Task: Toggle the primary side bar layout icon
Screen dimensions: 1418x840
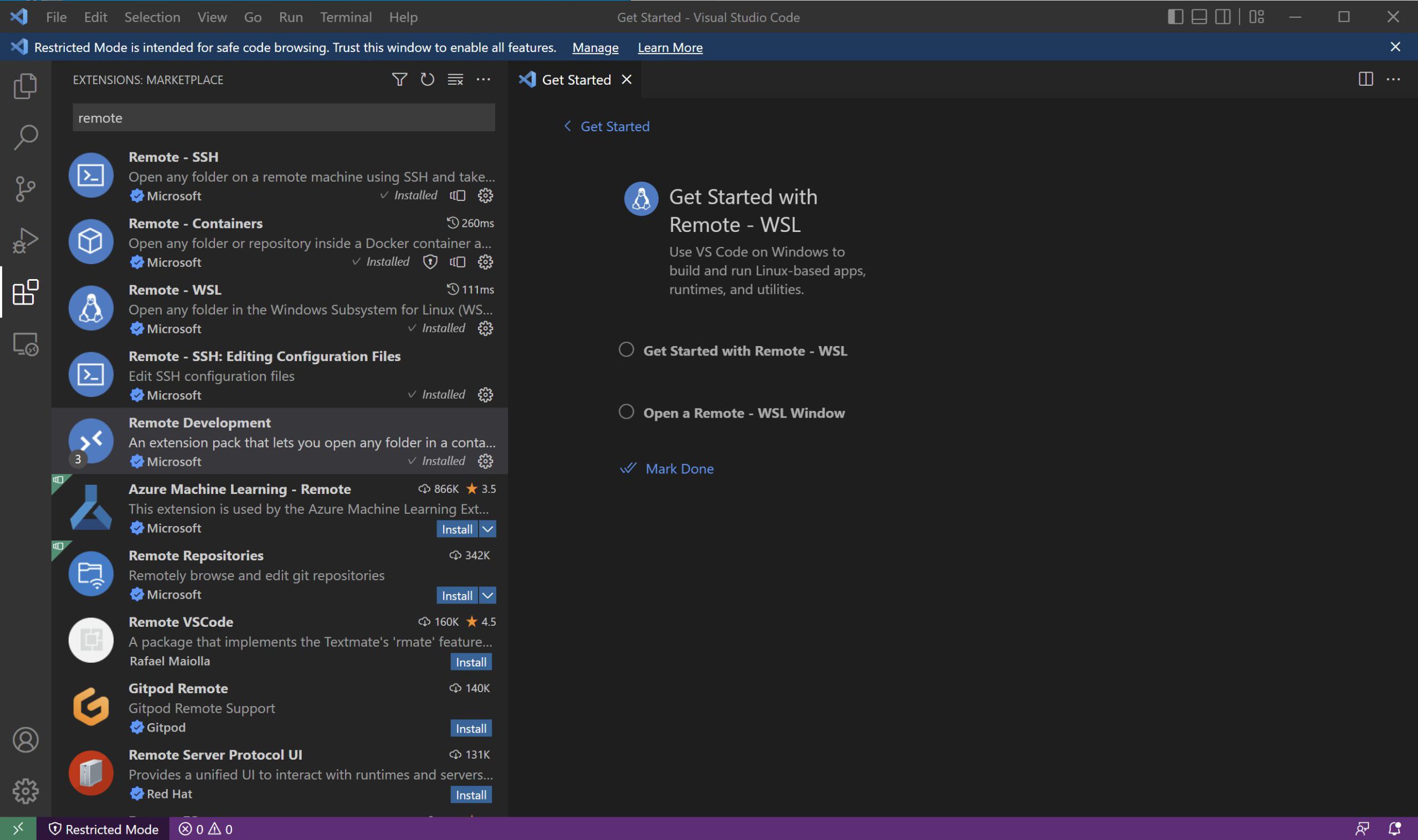Action: tap(1175, 17)
